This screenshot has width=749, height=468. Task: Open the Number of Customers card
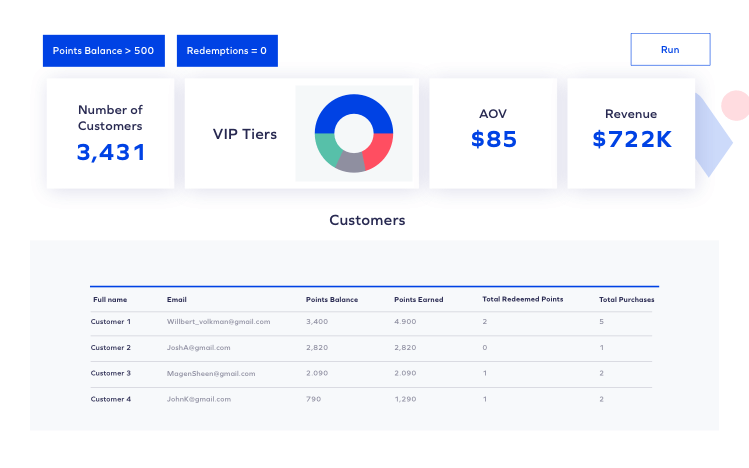110,133
